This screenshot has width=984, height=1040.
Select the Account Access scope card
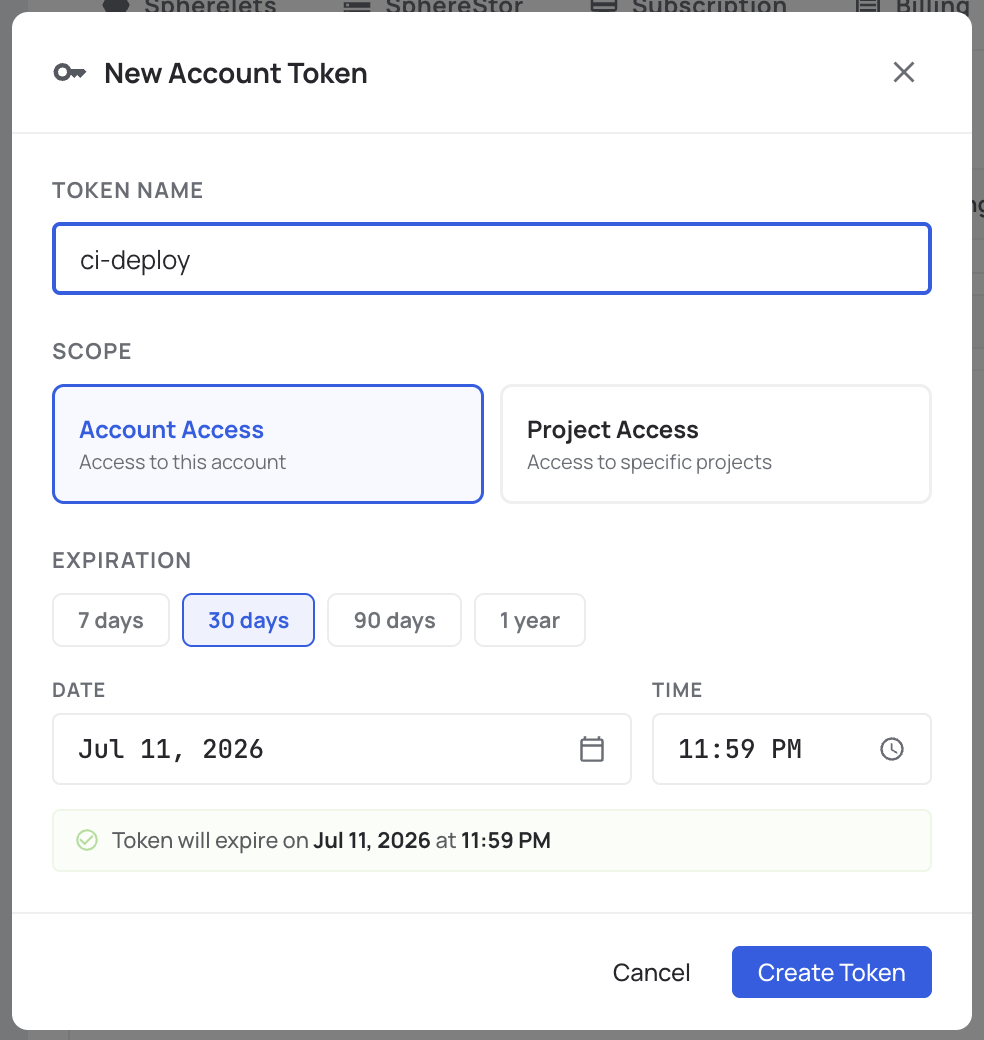pyautogui.click(x=268, y=444)
